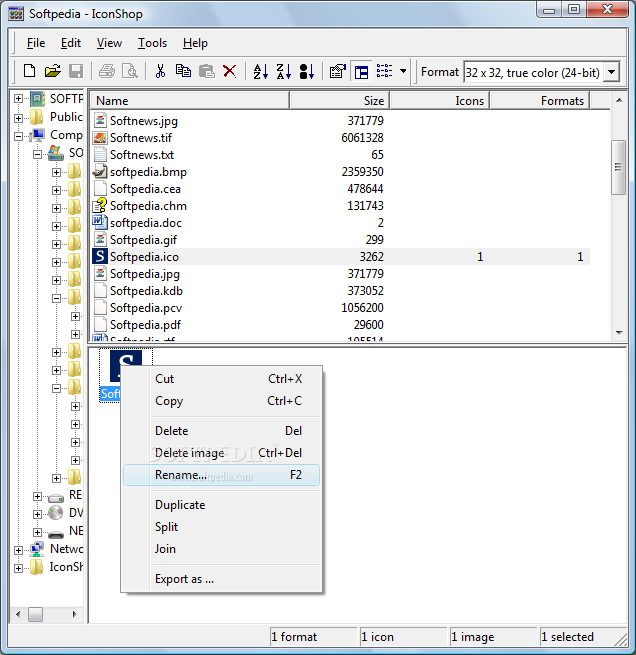Click the Print Preview toolbar icon
This screenshot has width=636, height=655.
click(x=130, y=71)
